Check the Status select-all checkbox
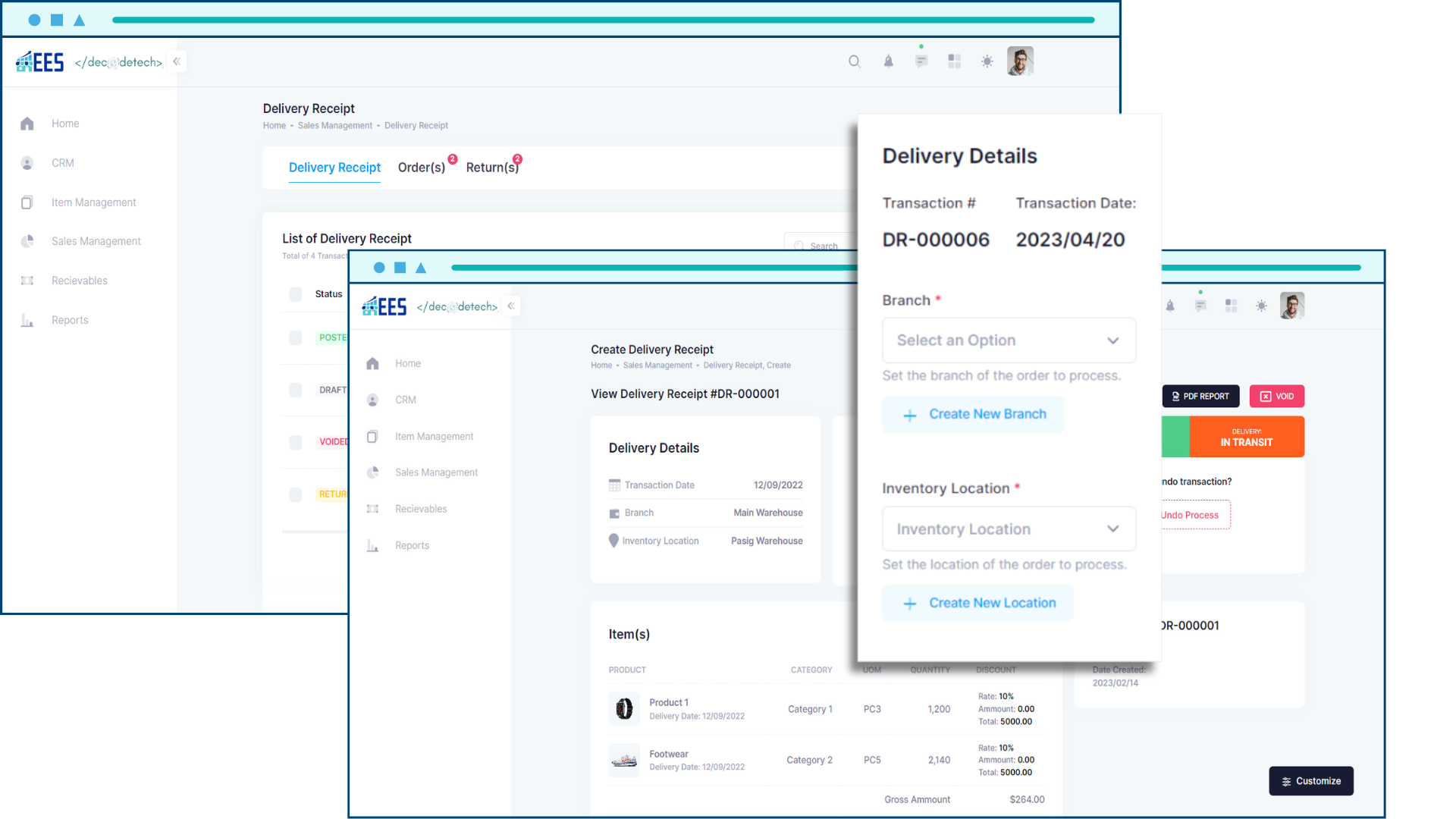1456x819 pixels. tap(295, 294)
